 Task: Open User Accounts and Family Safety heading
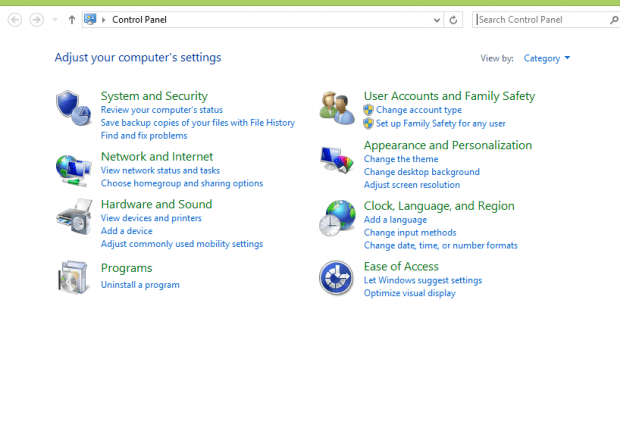pos(449,96)
